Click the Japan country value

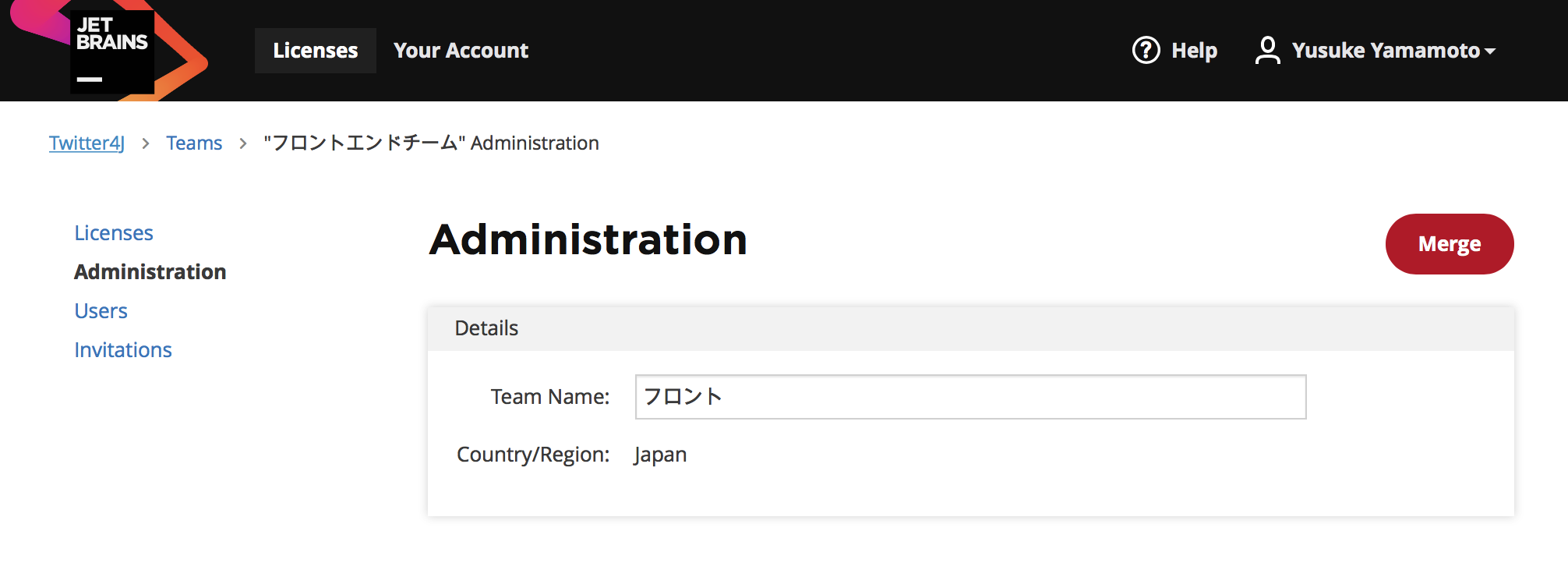tap(660, 455)
